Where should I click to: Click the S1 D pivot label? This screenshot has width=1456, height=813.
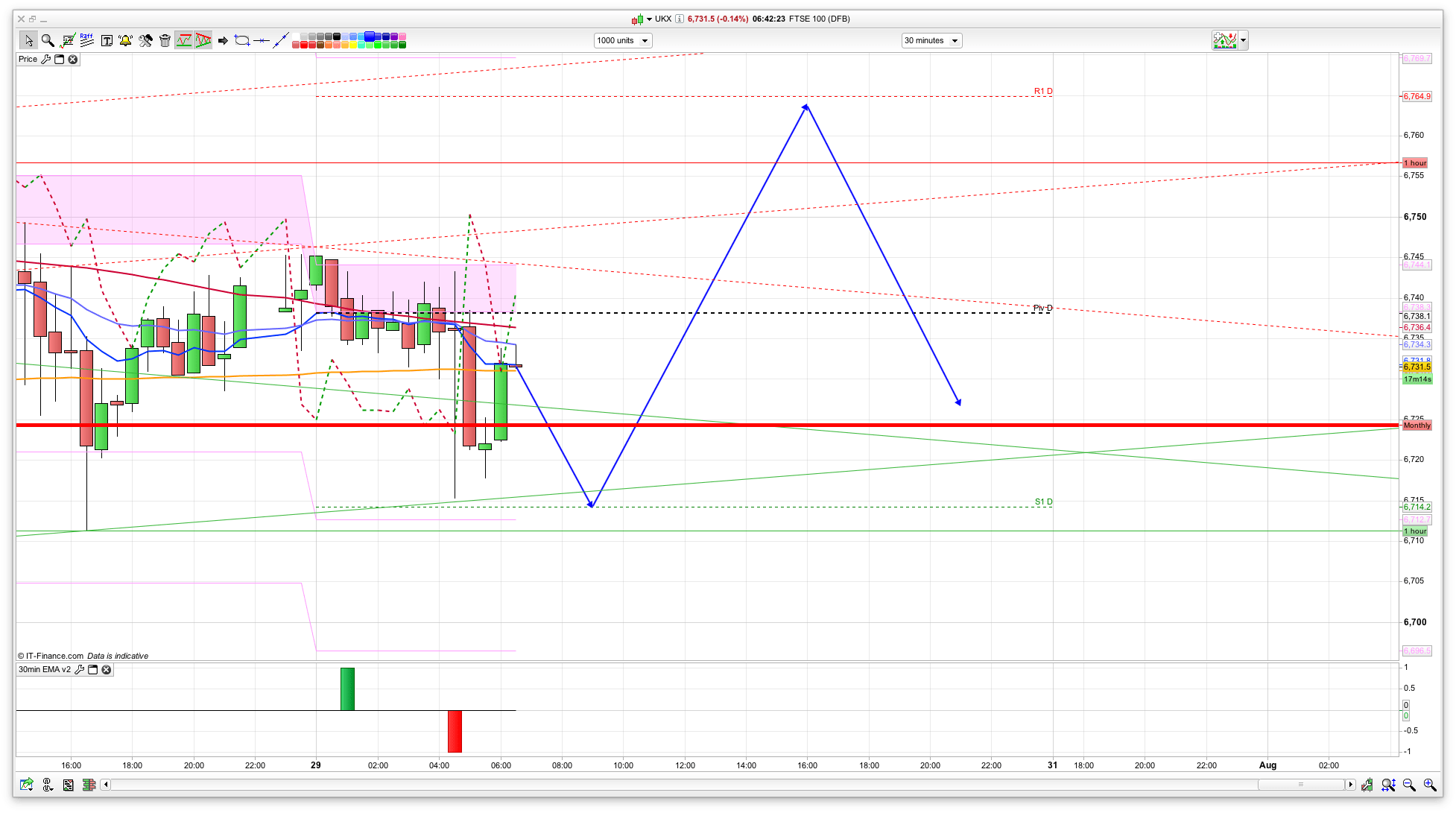(x=1043, y=502)
